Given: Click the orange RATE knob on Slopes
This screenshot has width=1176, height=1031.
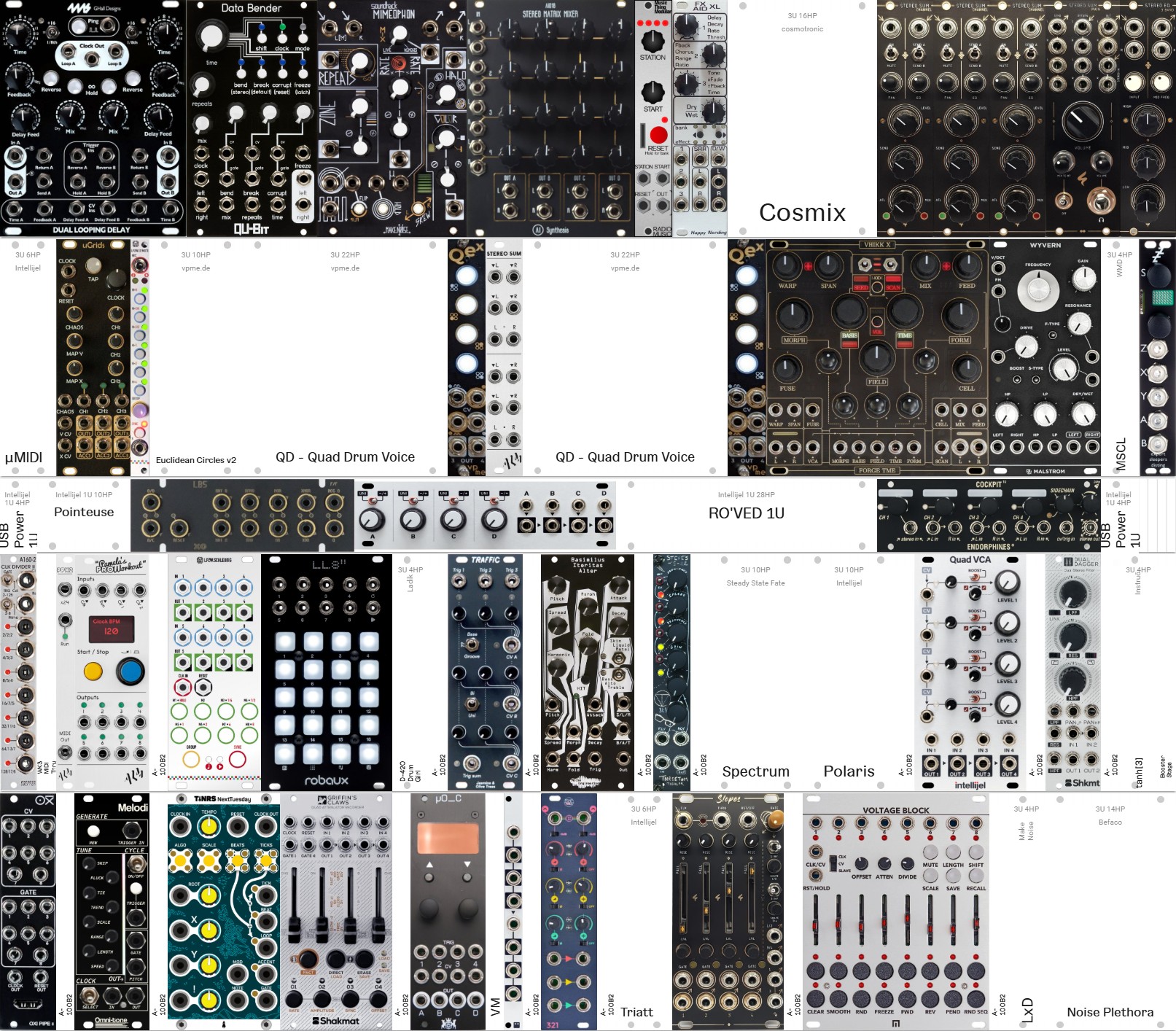Looking at the screenshot, I should pyautogui.click(x=774, y=822).
